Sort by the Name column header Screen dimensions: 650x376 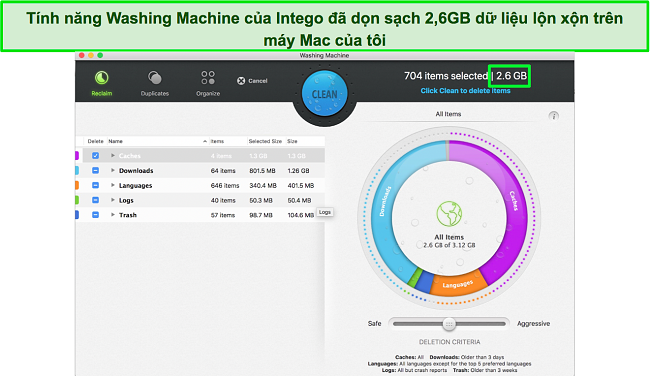[116, 141]
